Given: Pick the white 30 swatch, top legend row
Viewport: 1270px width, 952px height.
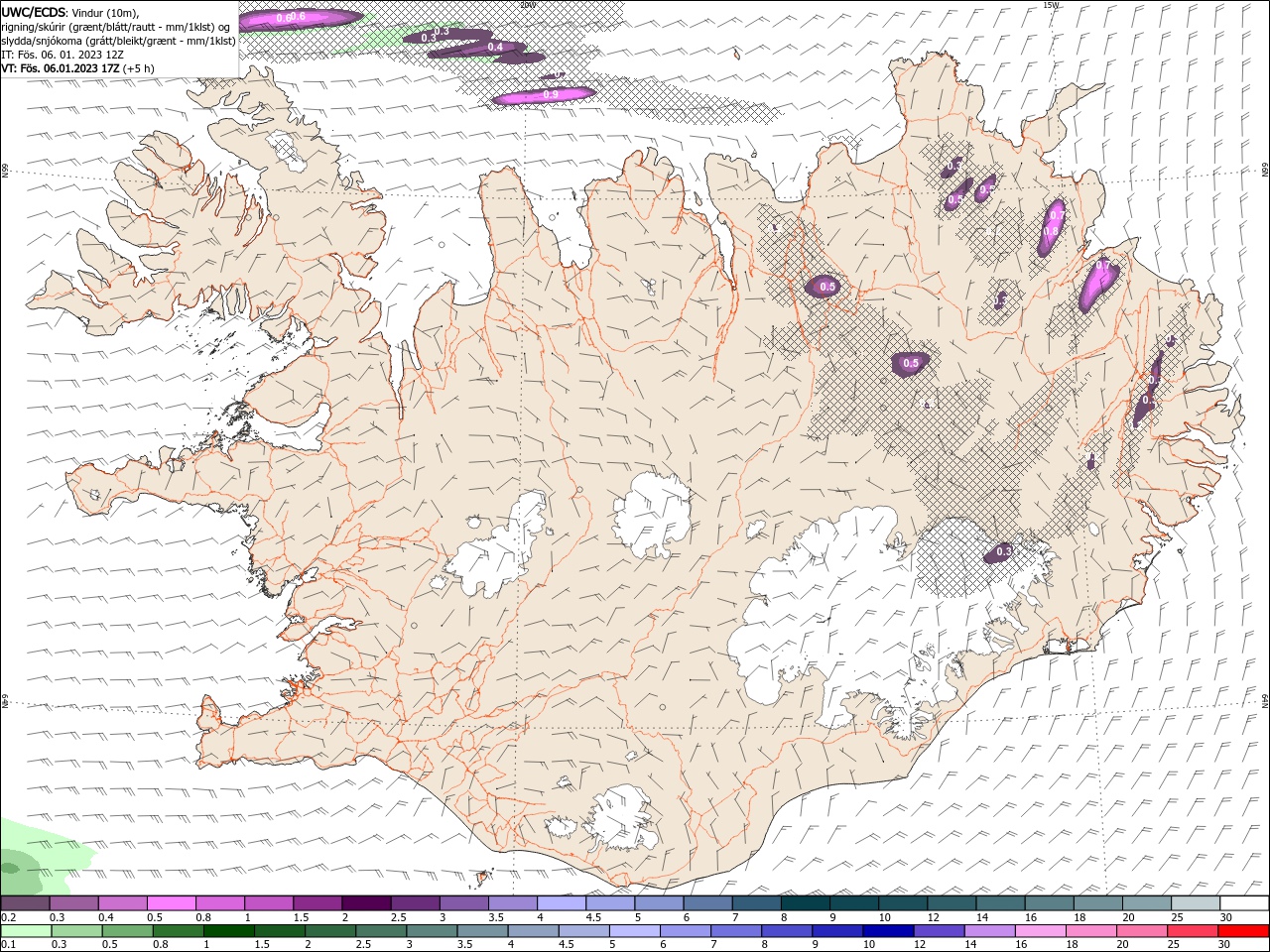Looking at the screenshot, I should pos(1243,903).
